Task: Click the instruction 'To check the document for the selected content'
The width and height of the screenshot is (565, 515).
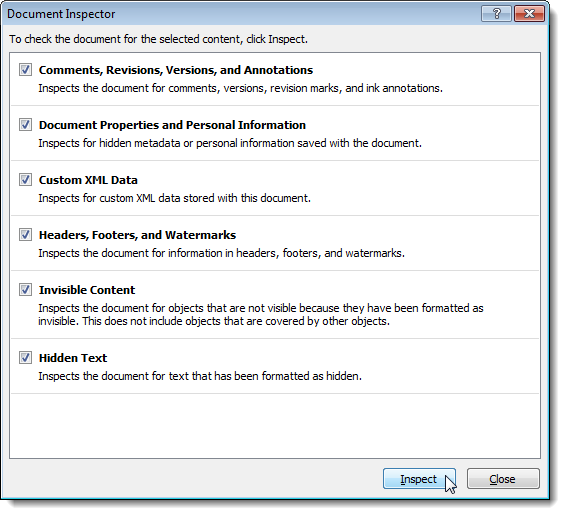Action: click(x=159, y=39)
